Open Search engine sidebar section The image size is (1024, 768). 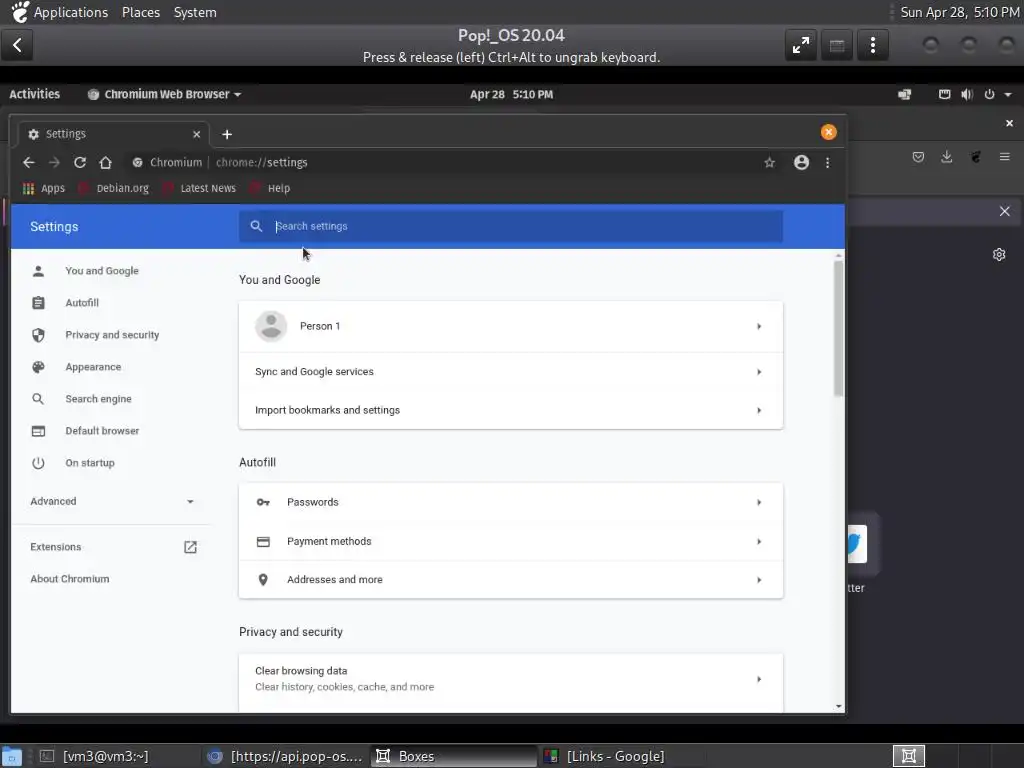[x=98, y=399]
